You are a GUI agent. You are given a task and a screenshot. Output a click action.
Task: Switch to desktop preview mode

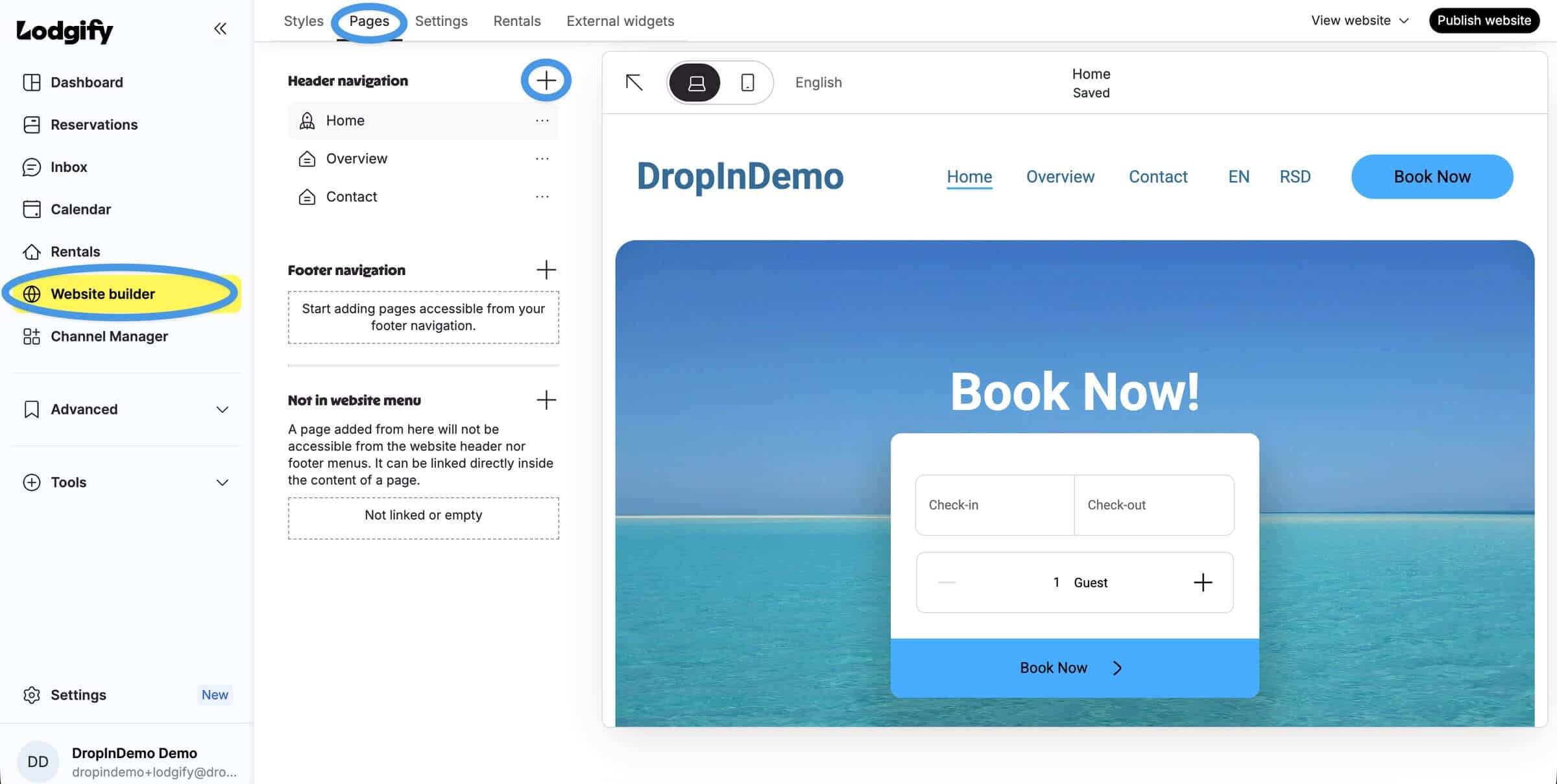click(695, 82)
